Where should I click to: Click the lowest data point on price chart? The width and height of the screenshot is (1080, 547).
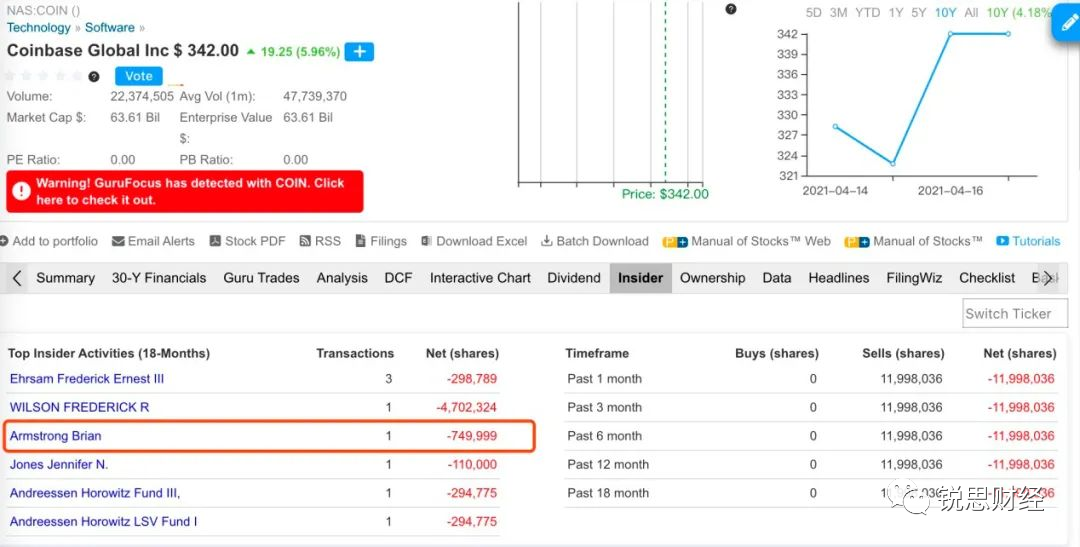point(893,163)
